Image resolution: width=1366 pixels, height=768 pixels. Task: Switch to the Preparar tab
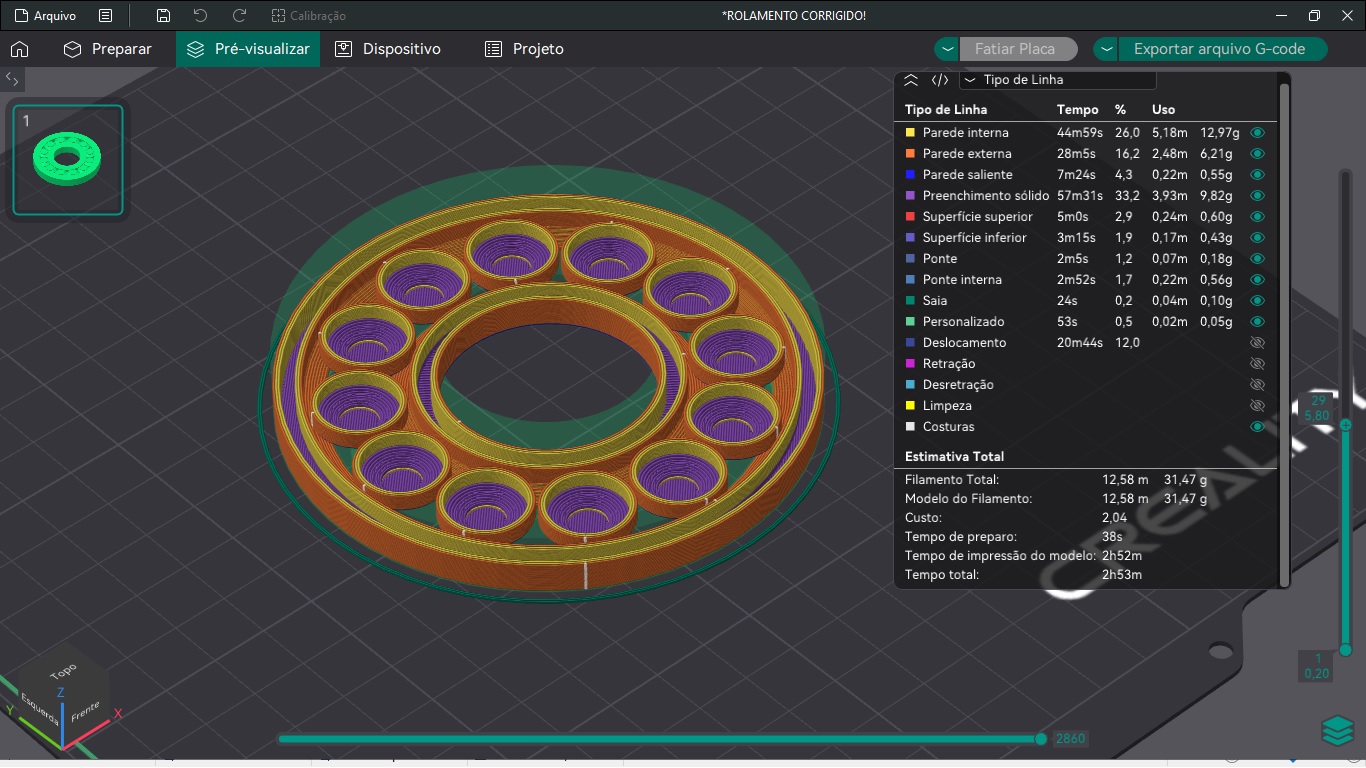point(107,49)
